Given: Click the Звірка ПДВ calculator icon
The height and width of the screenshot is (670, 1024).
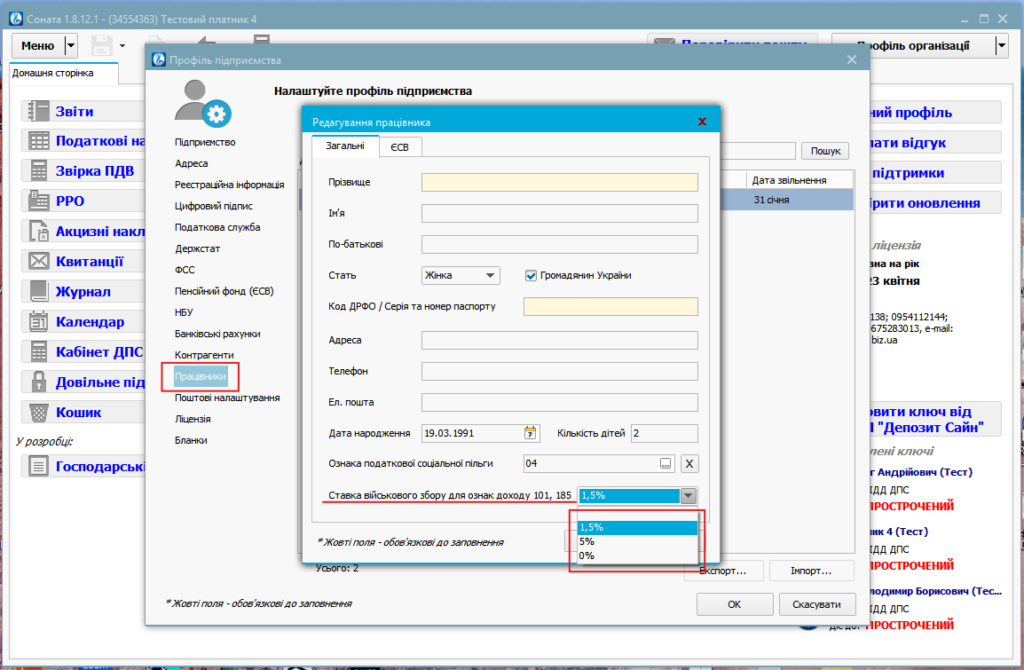Looking at the screenshot, I should 39,171.
